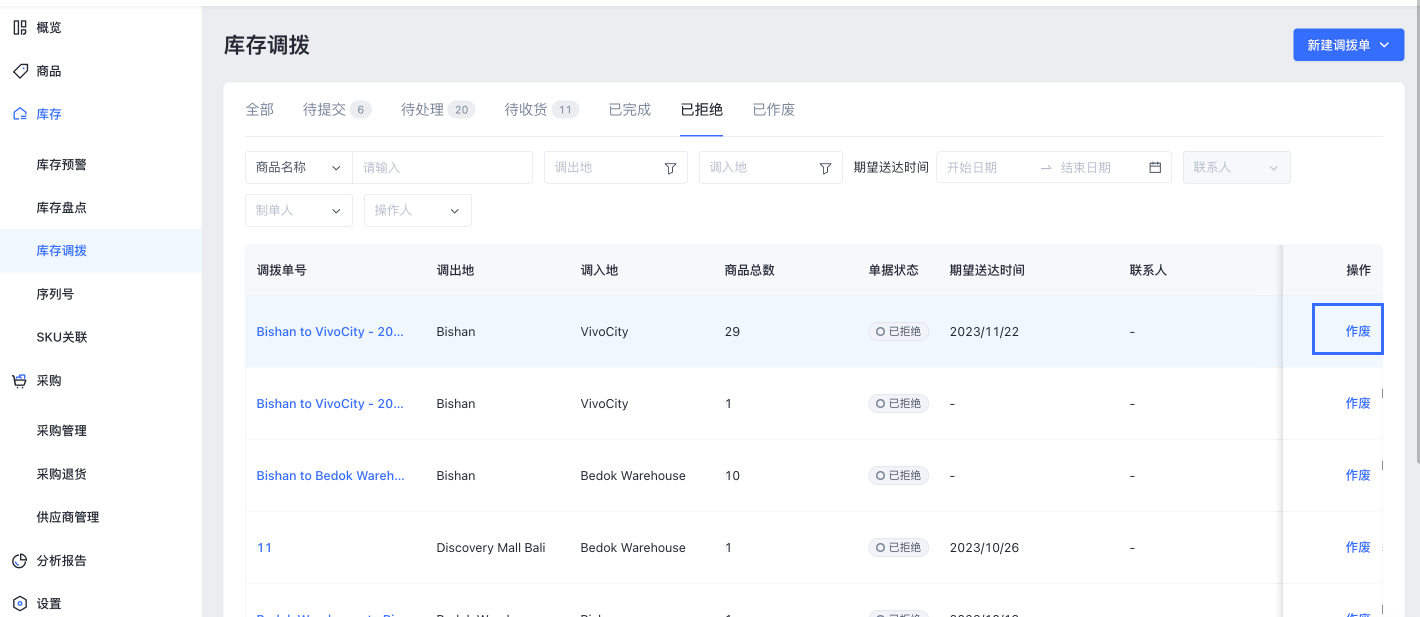Click the 库存 house icon in sidebar
This screenshot has width=1420, height=617.
tap(20, 114)
